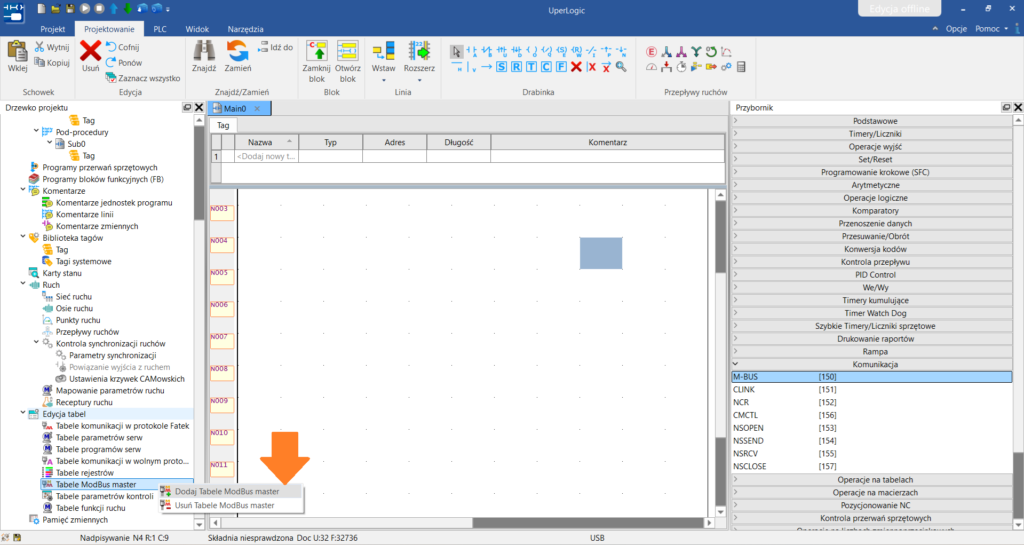Viewport: 1024px width, 545px height.
Task: Collapse the Komentarze tree node
Action: pyautogui.click(x=24, y=191)
